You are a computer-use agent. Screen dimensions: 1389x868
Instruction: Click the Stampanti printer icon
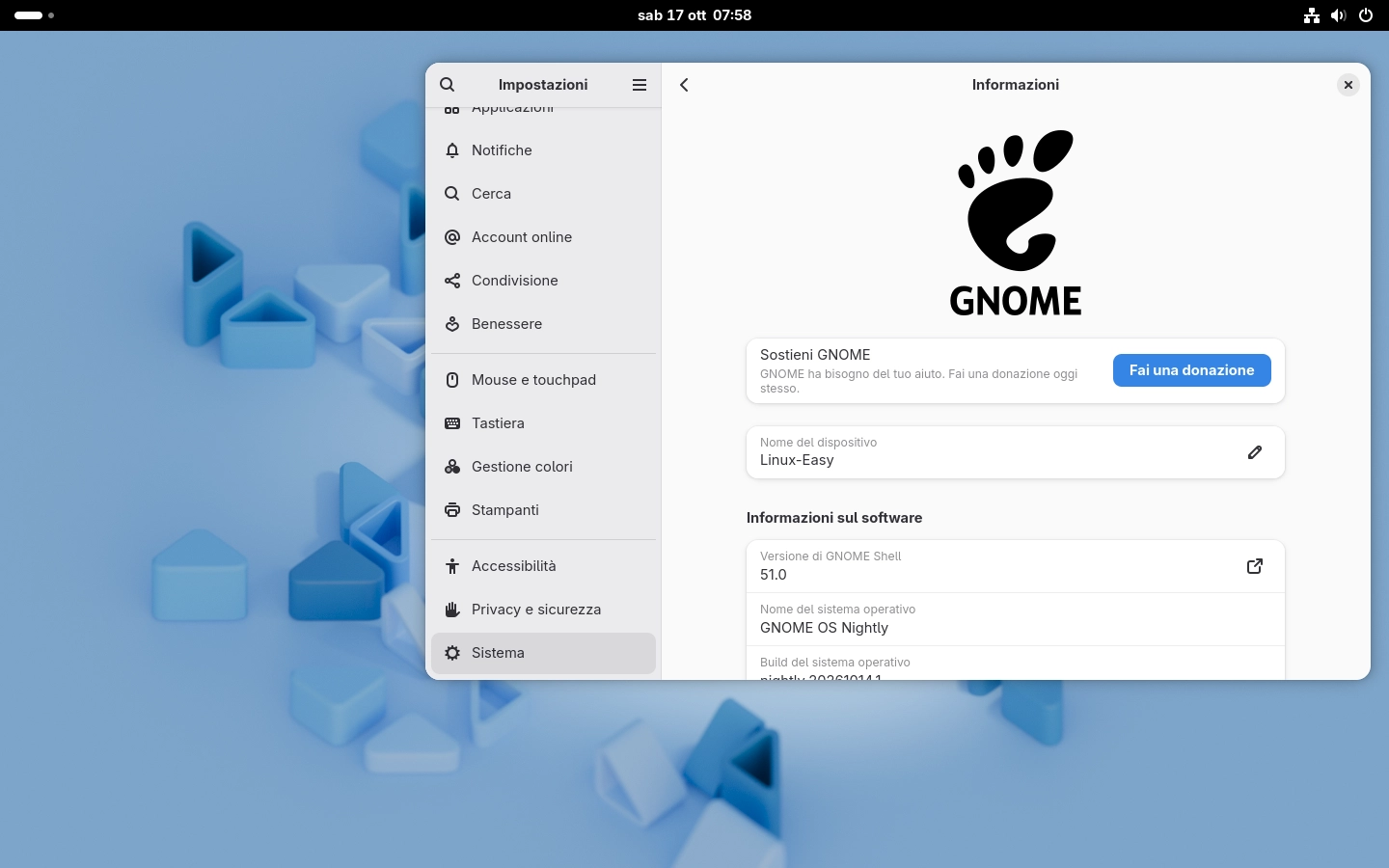[452, 510]
